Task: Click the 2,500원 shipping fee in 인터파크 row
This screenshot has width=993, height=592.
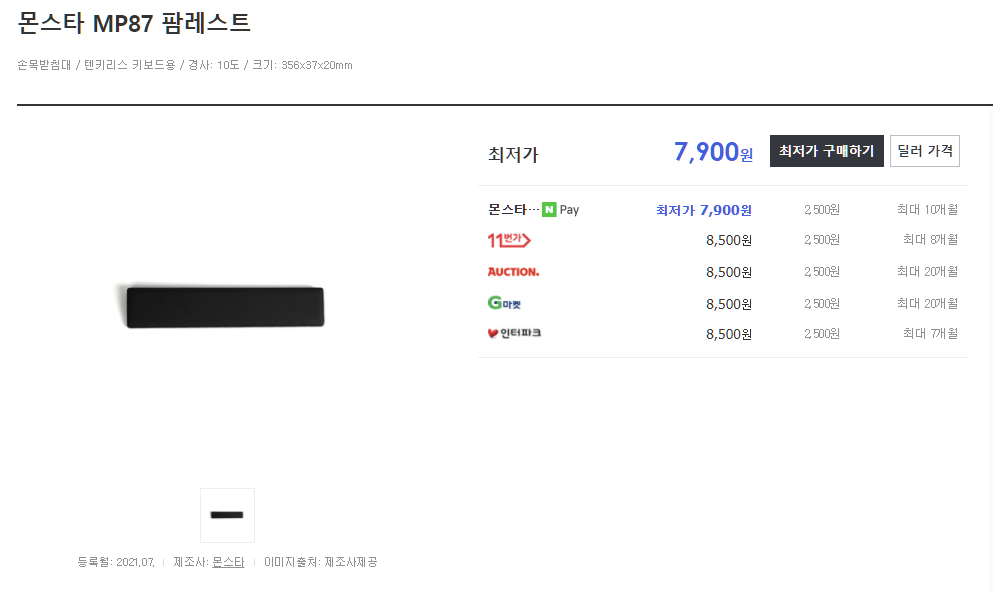Action: click(821, 333)
